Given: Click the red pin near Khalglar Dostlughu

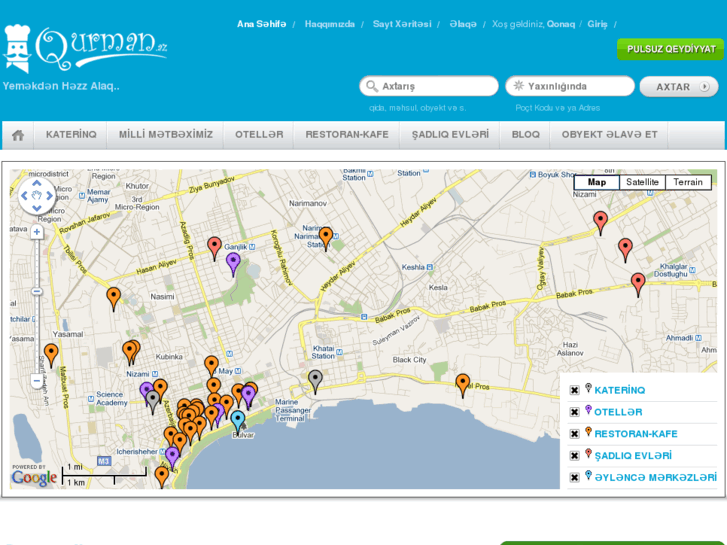Looking at the screenshot, I should (x=638, y=284).
